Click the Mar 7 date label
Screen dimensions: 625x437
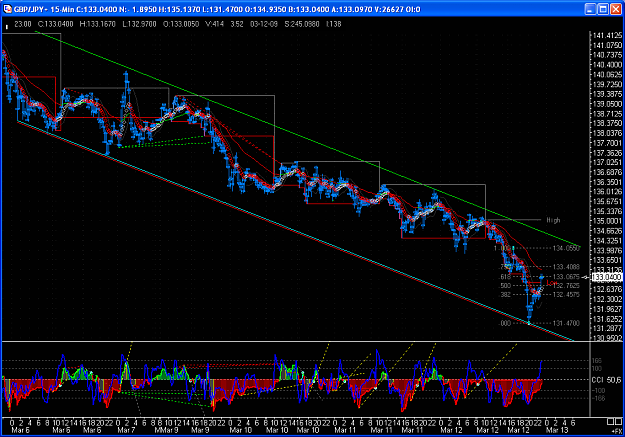coord(126,430)
